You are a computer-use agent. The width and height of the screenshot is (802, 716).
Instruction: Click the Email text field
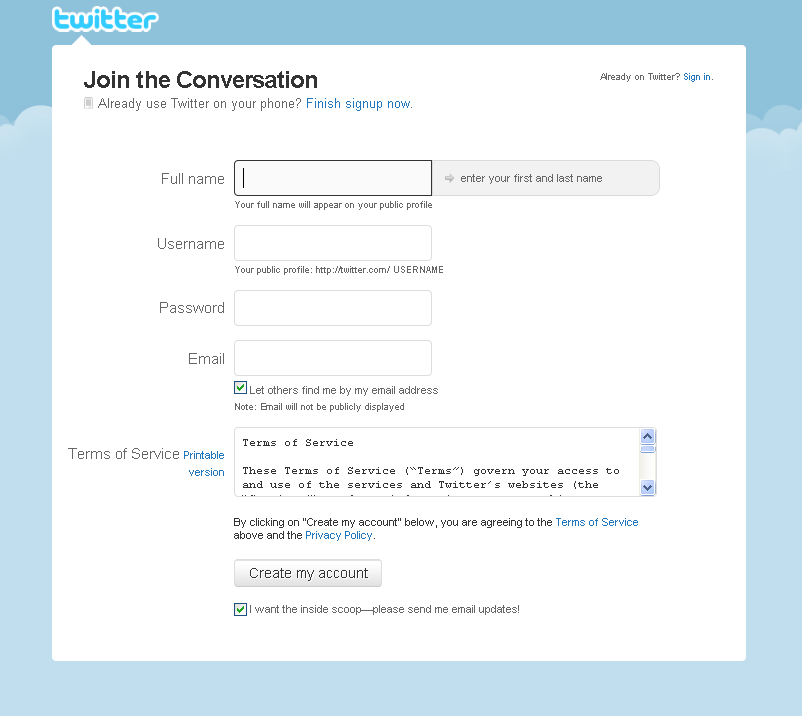click(x=333, y=358)
